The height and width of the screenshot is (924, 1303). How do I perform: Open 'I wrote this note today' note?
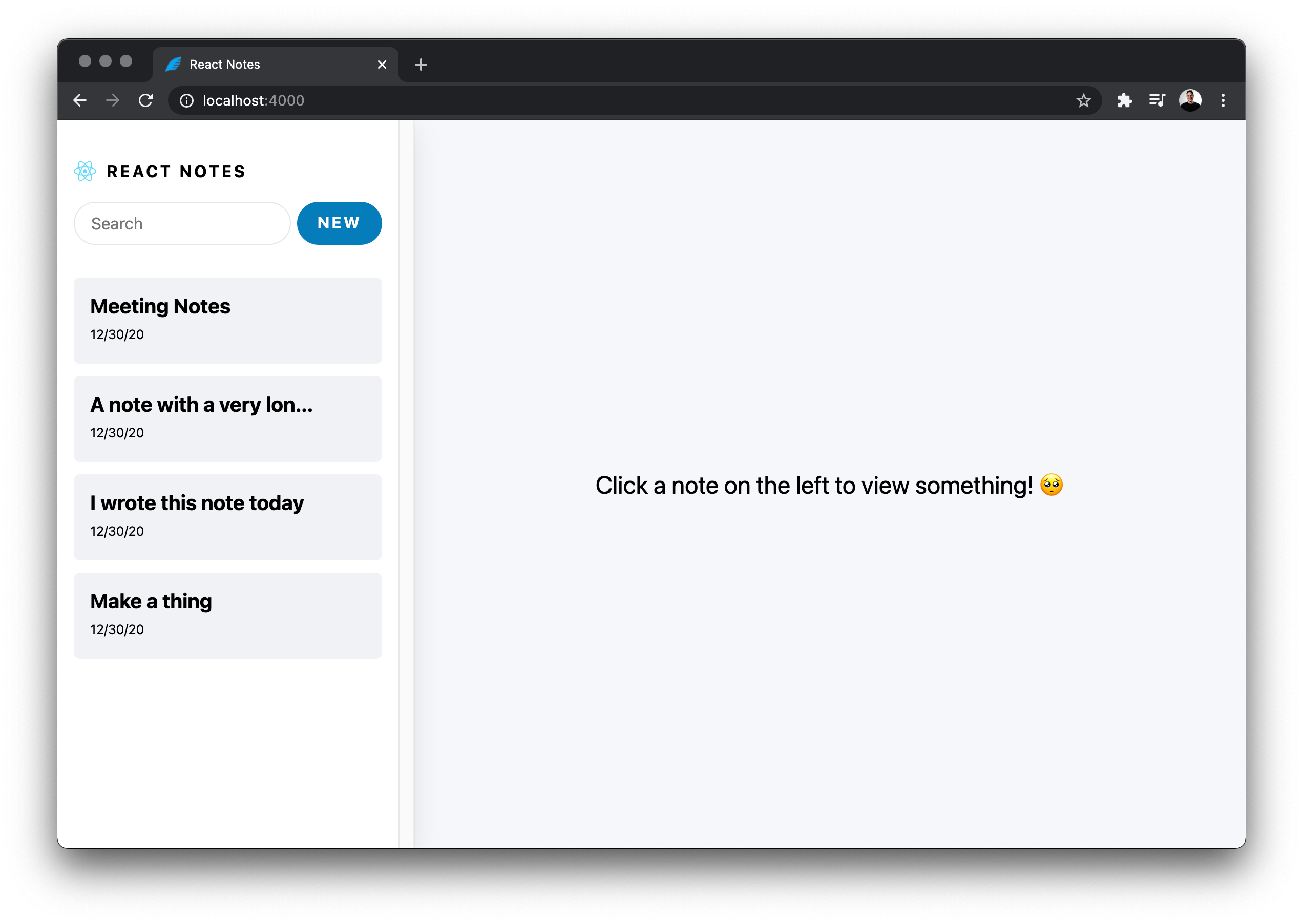[227, 517]
